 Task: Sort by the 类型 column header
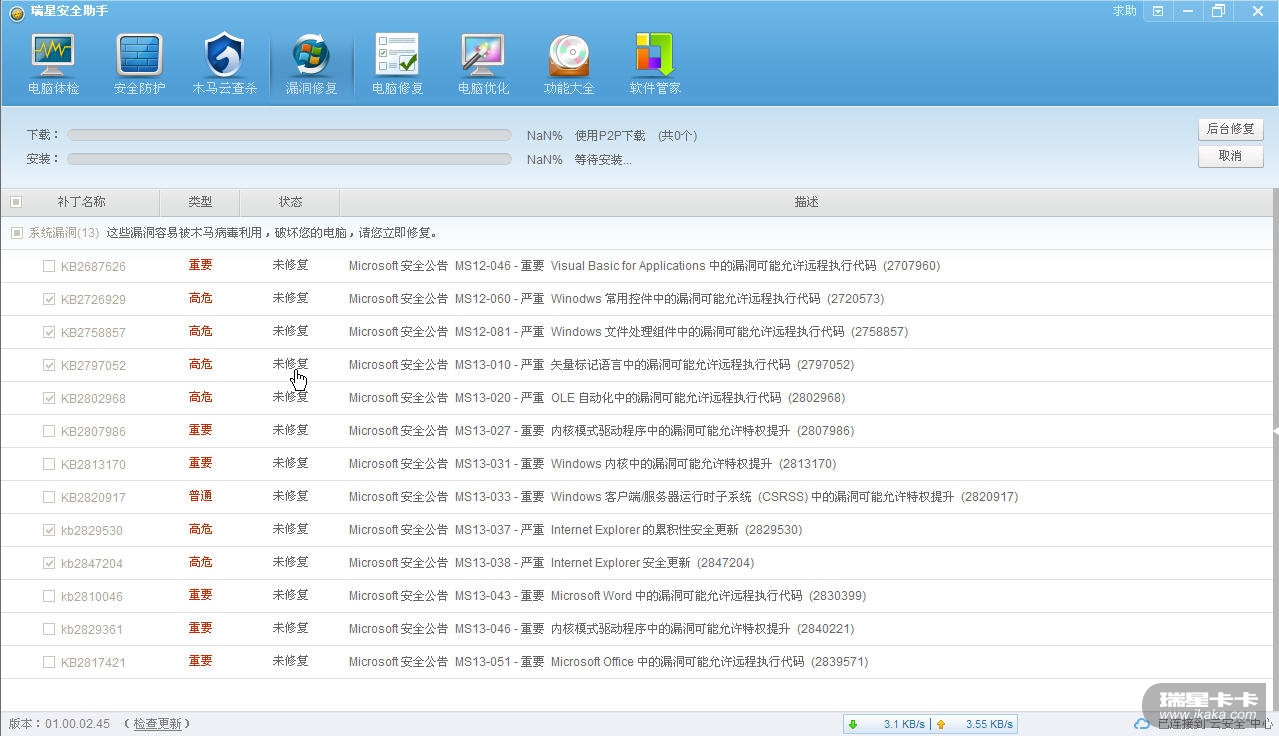(200, 202)
